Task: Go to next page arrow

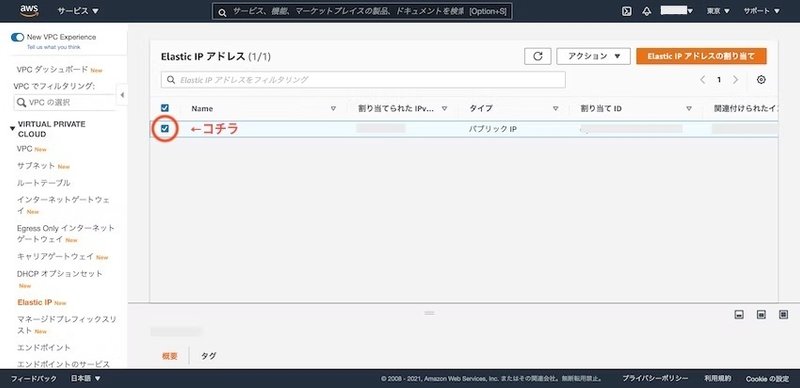Action: tap(735, 80)
